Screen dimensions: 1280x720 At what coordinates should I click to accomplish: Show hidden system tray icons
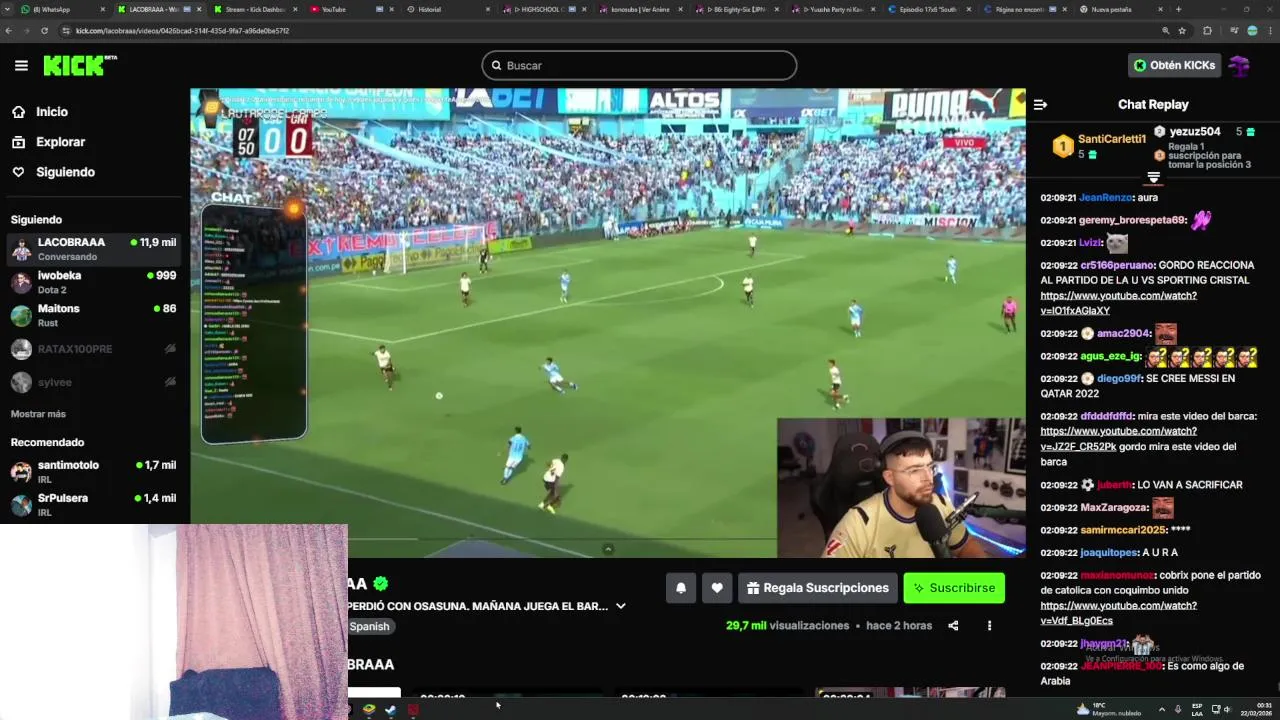click(1161, 709)
